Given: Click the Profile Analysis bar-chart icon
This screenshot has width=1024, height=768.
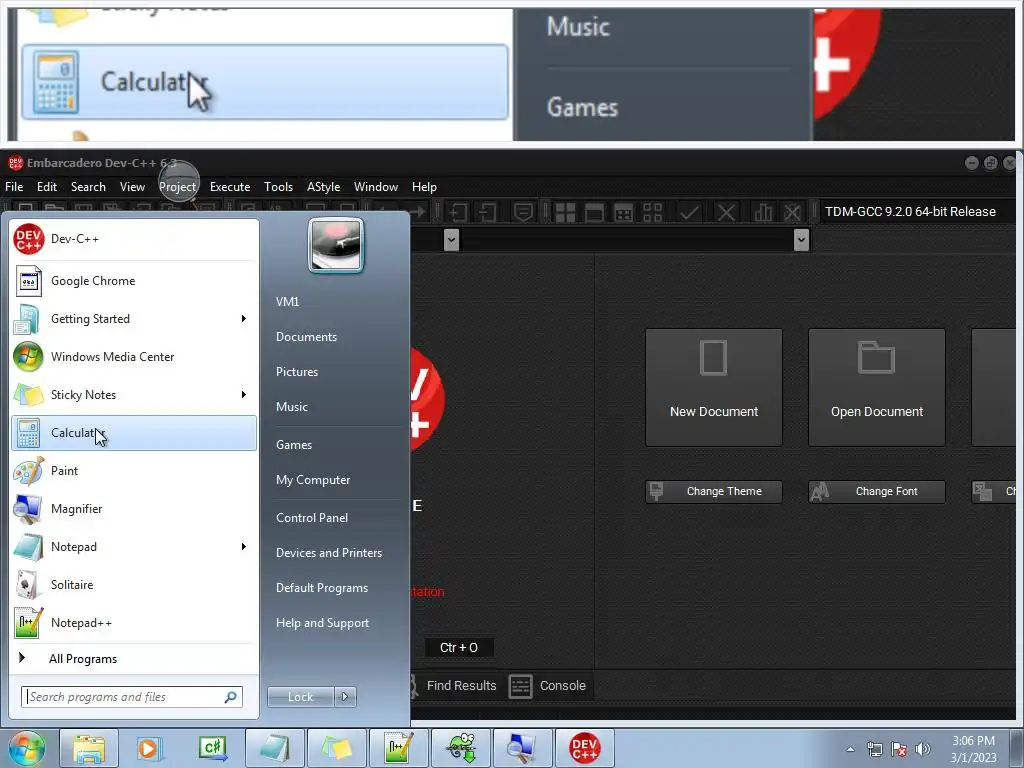Looking at the screenshot, I should 763,212.
